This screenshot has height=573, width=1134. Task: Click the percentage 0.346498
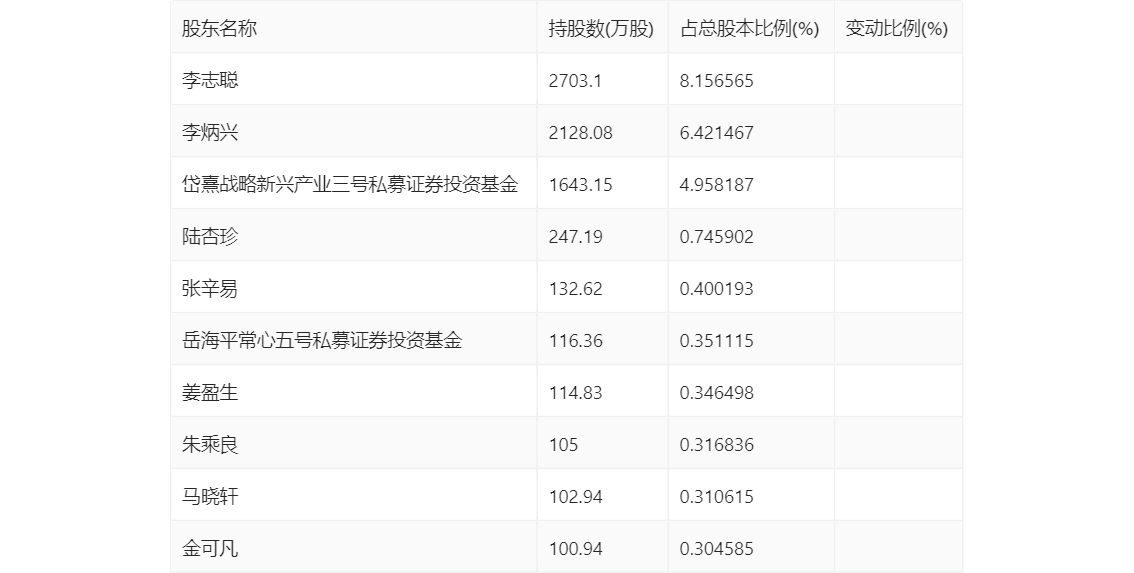pos(717,393)
